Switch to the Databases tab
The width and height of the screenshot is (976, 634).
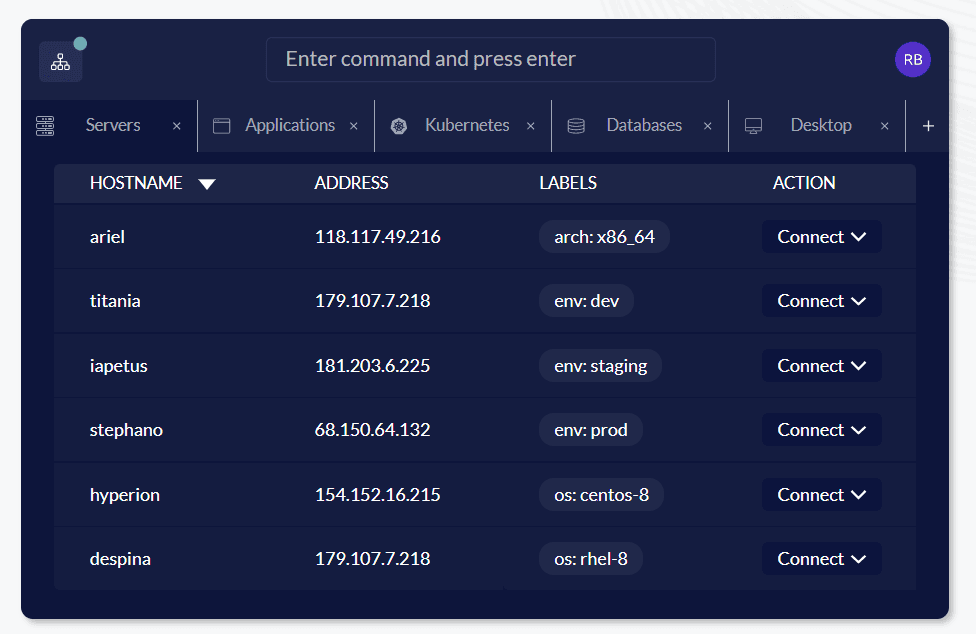click(x=644, y=125)
